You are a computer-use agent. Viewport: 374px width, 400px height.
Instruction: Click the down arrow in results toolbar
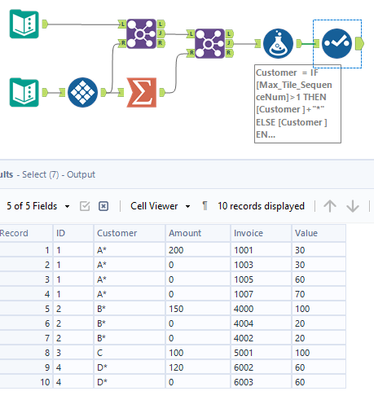(x=353, y=206)
